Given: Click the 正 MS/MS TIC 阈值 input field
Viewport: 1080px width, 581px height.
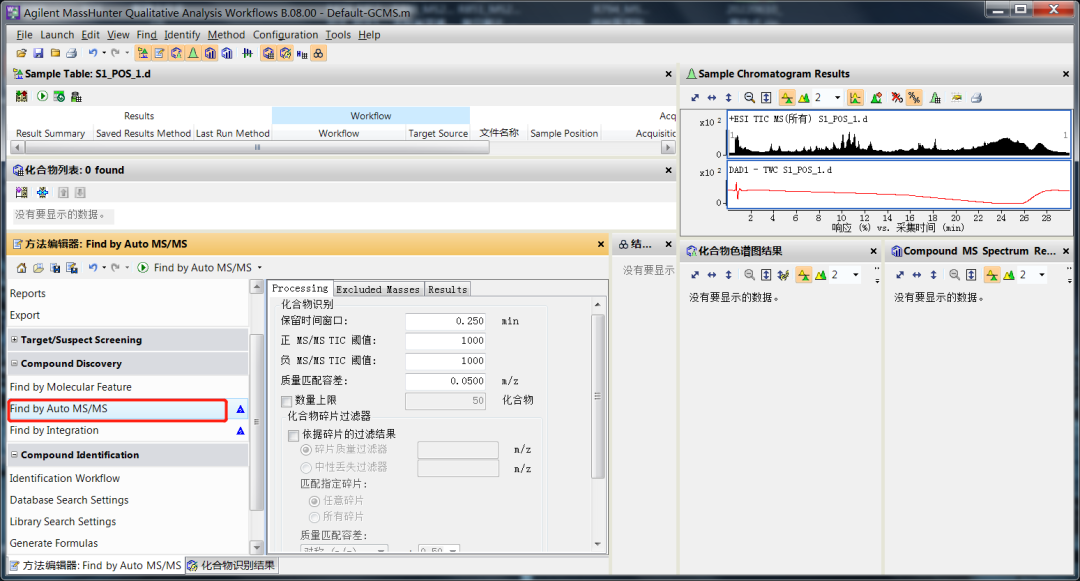Looking at the screenshot, I should tap(446, 341).
